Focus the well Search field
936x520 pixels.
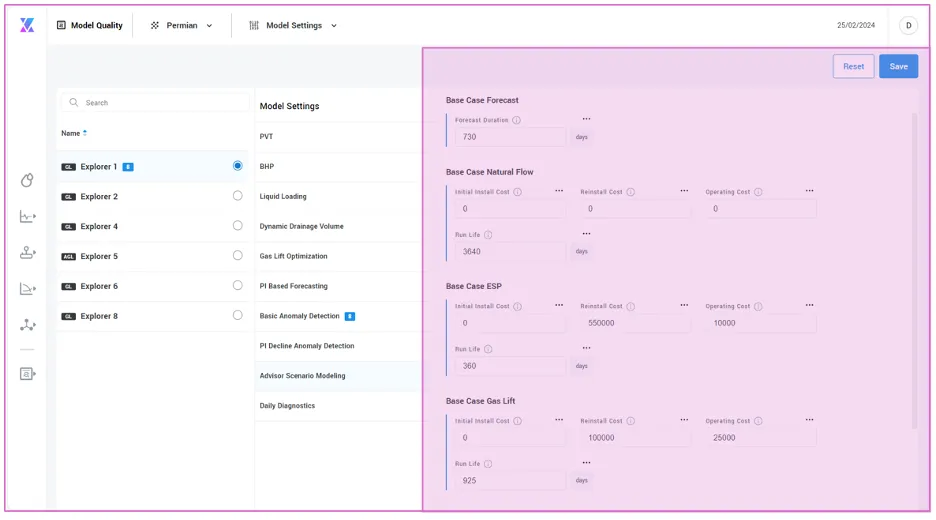pos(155,103)
